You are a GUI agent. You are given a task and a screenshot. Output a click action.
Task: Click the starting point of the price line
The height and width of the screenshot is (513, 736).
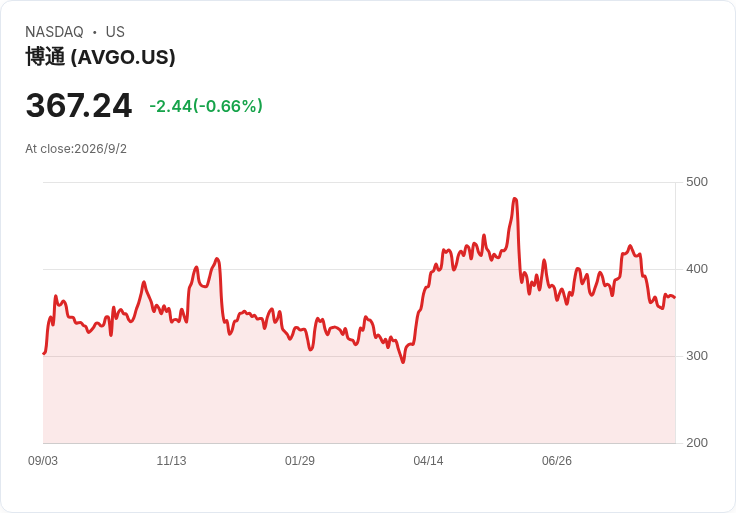point(44,353)
